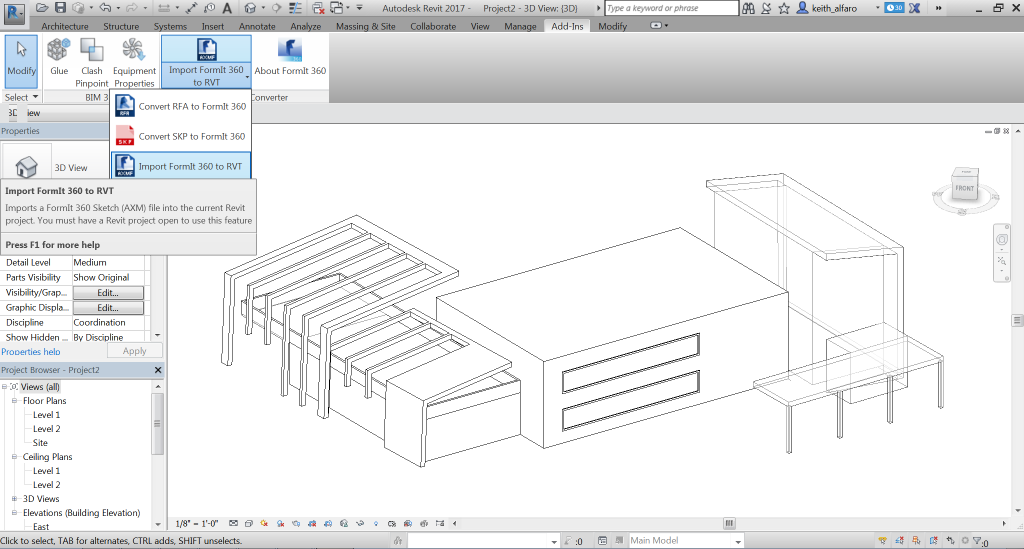Viewport: 1024px width, 549px height.
Task: Toggle Sun Path icon in view control bar
Action: click(x=264, y=523)
